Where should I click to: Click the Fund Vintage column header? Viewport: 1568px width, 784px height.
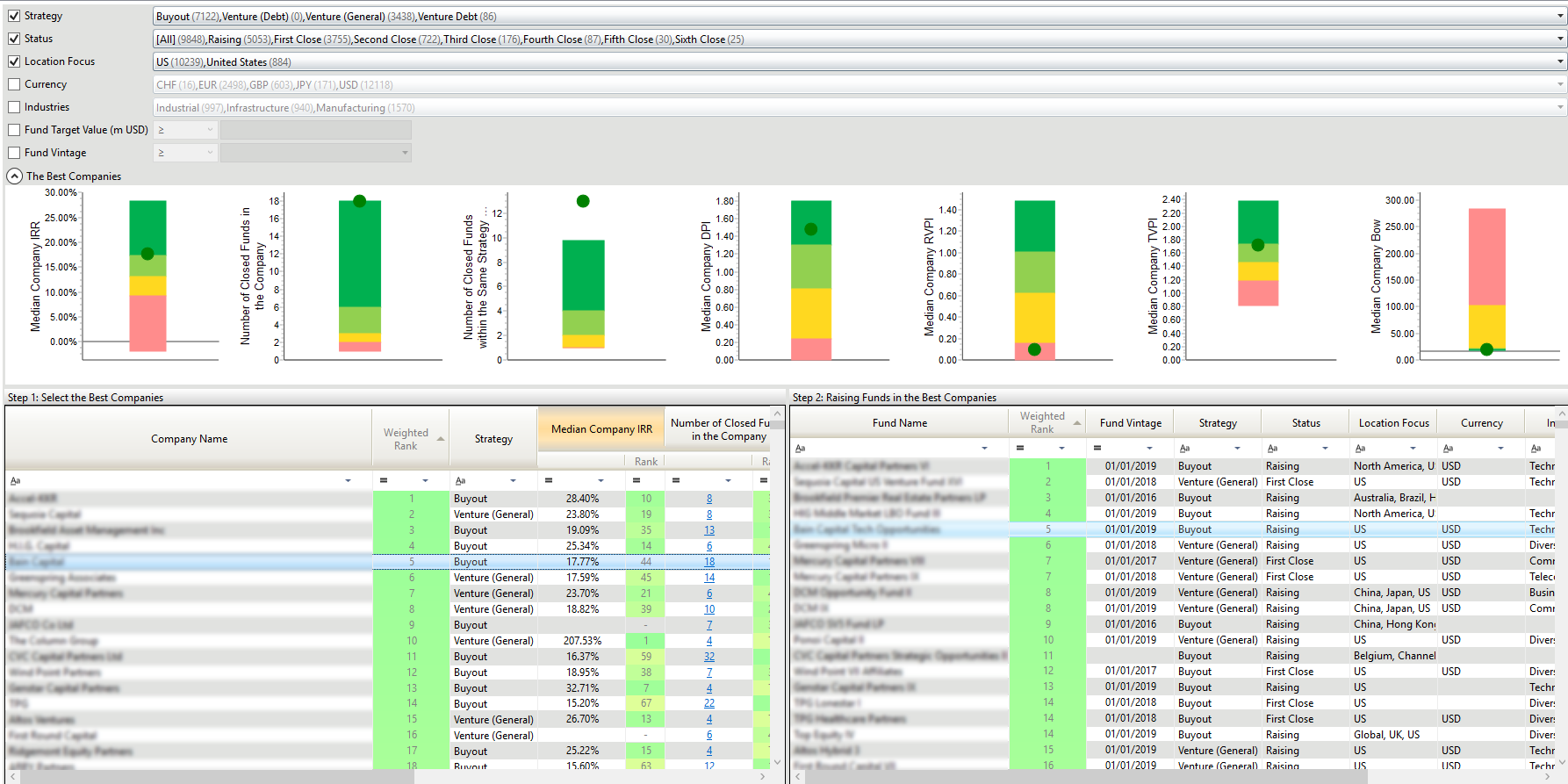click(1131, 423)
